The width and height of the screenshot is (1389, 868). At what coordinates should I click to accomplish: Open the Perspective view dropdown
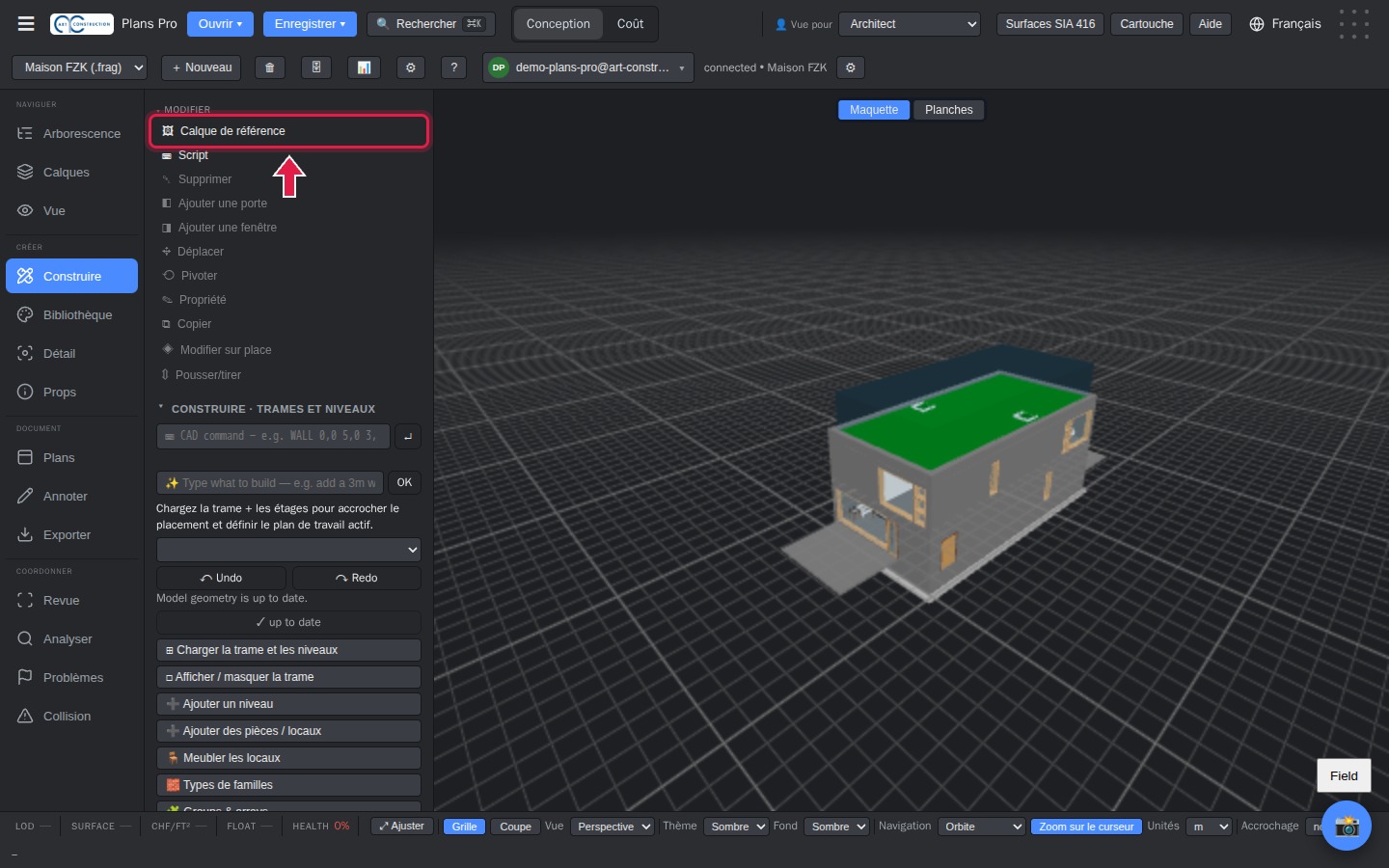point(613,827)
